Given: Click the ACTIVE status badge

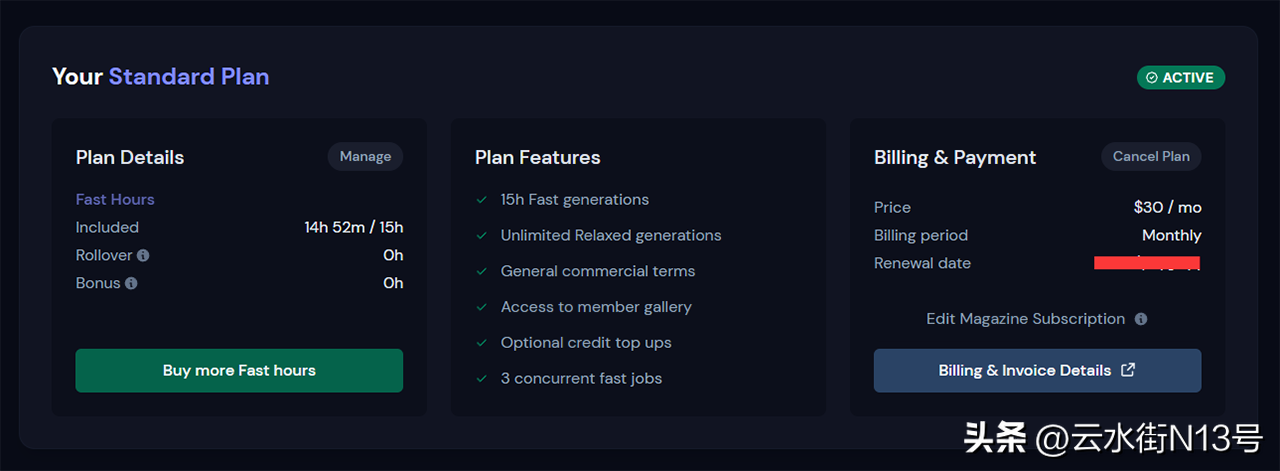Looking at the screenshot, I should [x=1181, y=78].
